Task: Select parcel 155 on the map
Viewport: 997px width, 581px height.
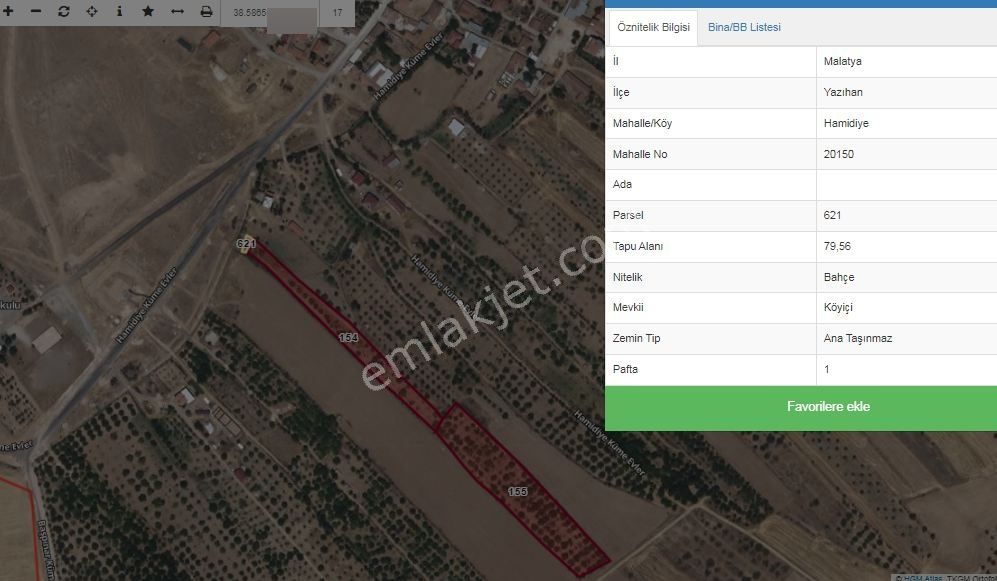Action: (x=517, y=491)
